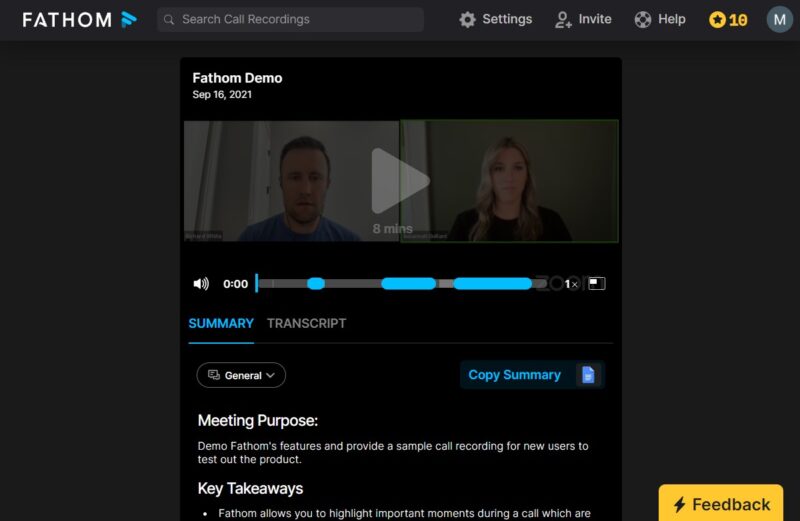Click the Meeting Purpose heading
Viewport: 800px width, 521px height.
click(x=258, y=420)
